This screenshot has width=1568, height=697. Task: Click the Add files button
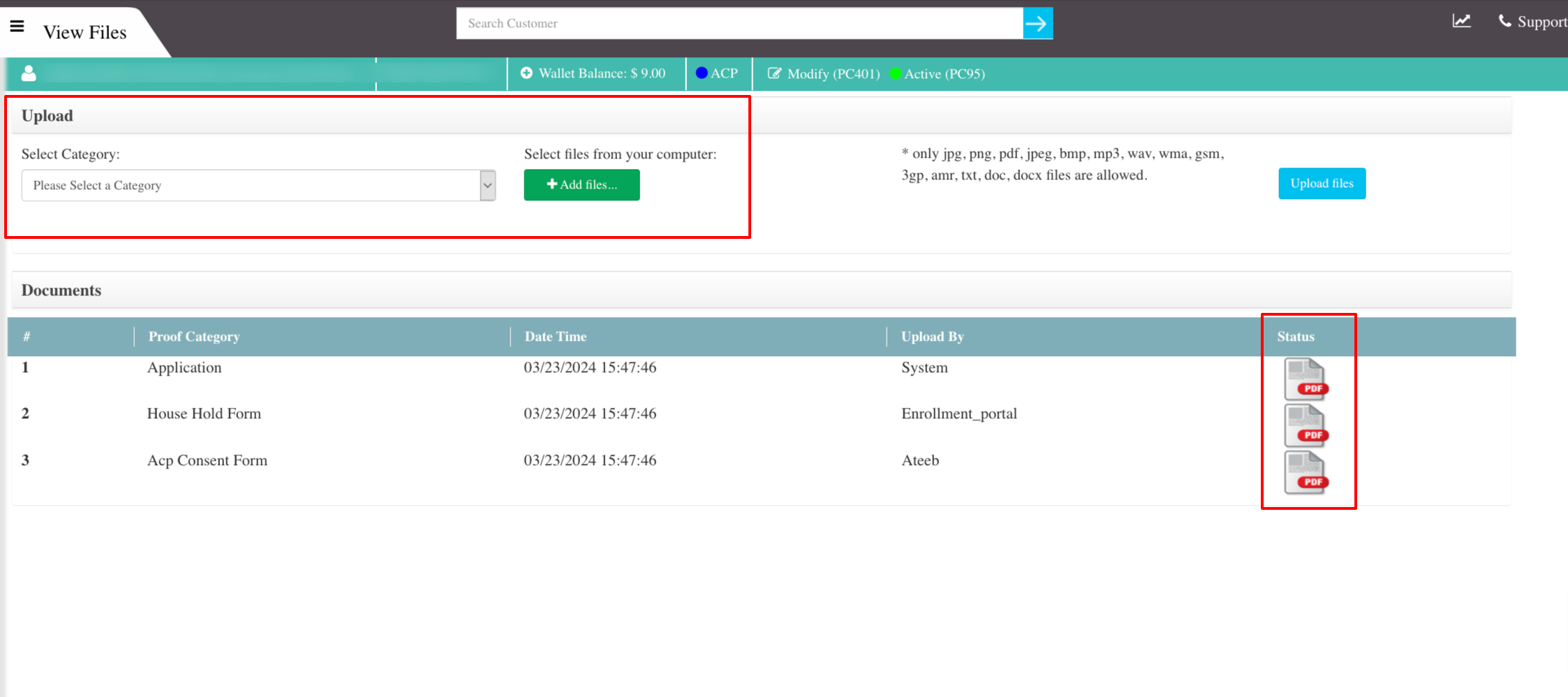click(x=582, y=184)
